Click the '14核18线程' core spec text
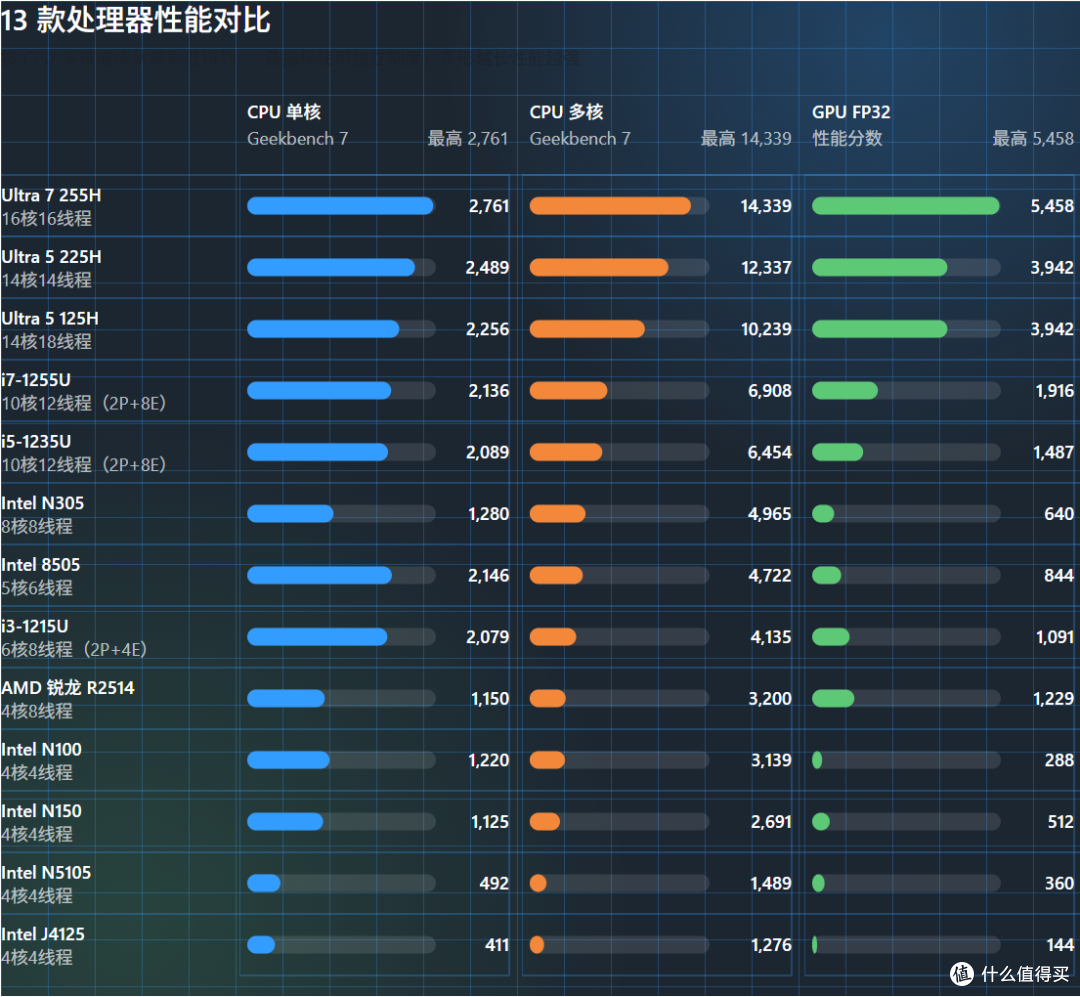The width and height of the screenshot is (1080, 997). [x=46, y=342]
